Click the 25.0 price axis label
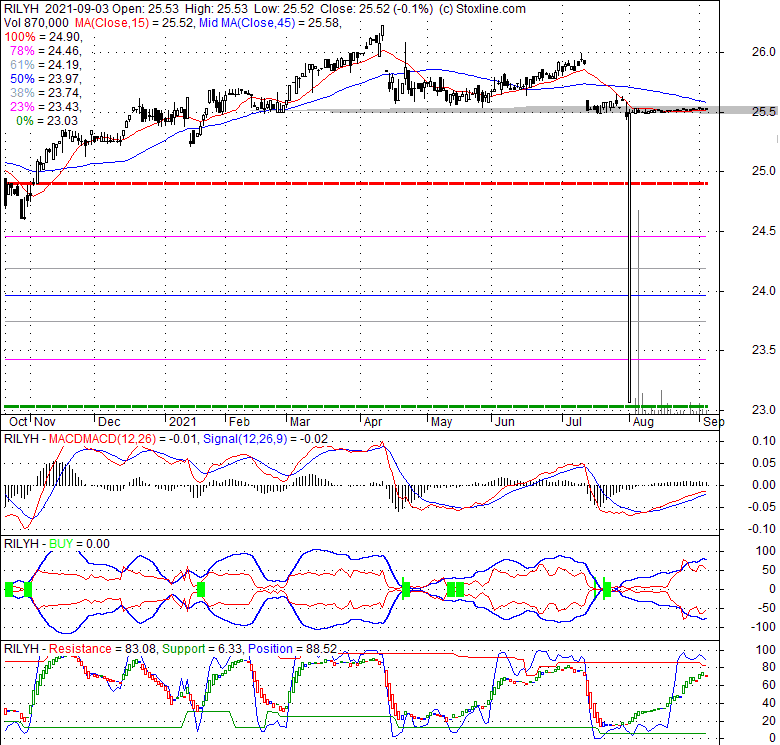The width and height of the screenshot is (780, 745). [763, 171]
